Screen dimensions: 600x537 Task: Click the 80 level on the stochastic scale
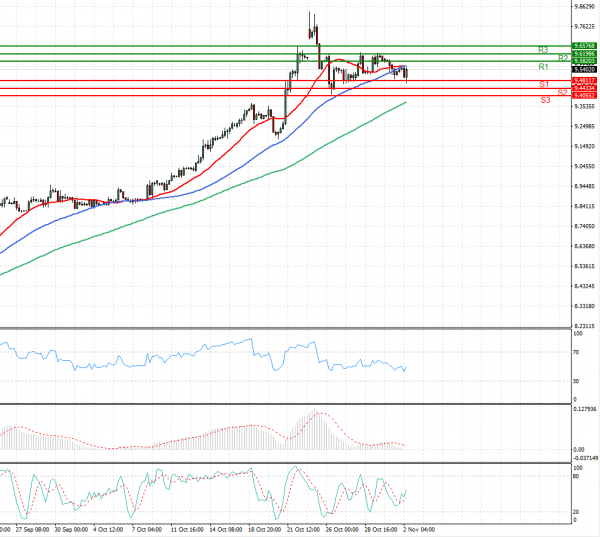coord(576,477)
